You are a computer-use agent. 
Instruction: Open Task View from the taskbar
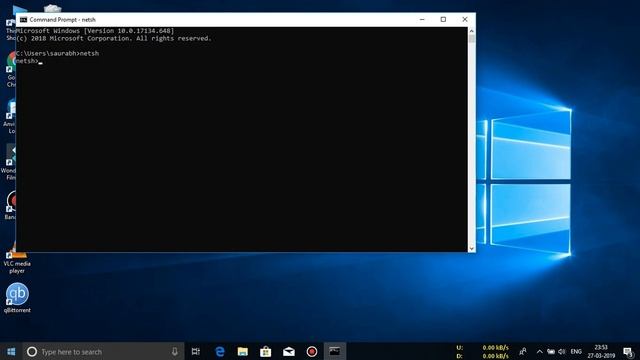pyautogui.click(x=196, y=351)
